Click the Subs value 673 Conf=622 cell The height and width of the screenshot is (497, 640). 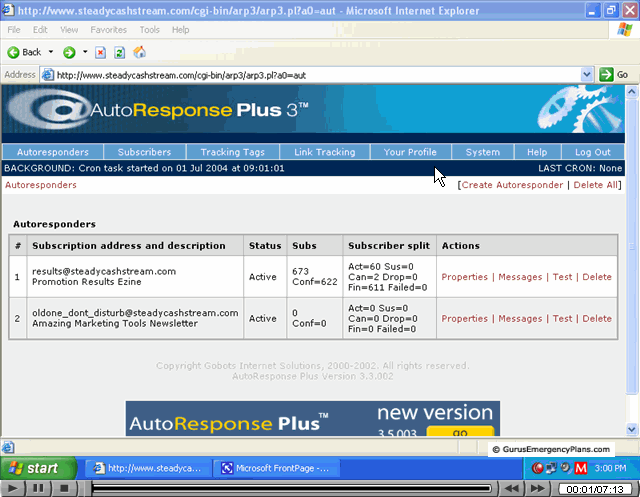315,277
